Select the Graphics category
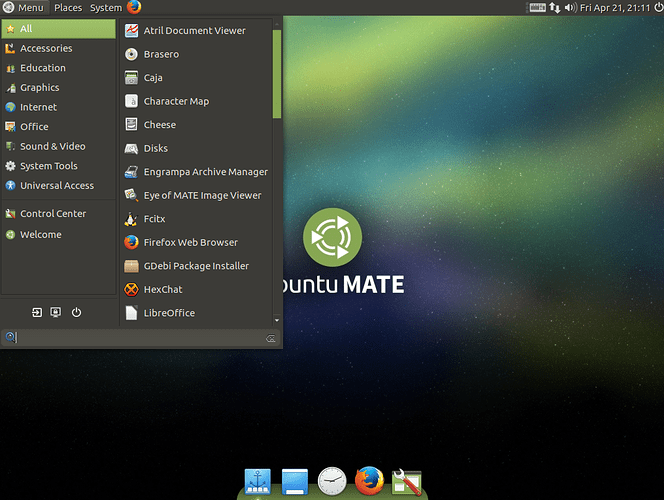The image size is (664, 500). (58, 88)
